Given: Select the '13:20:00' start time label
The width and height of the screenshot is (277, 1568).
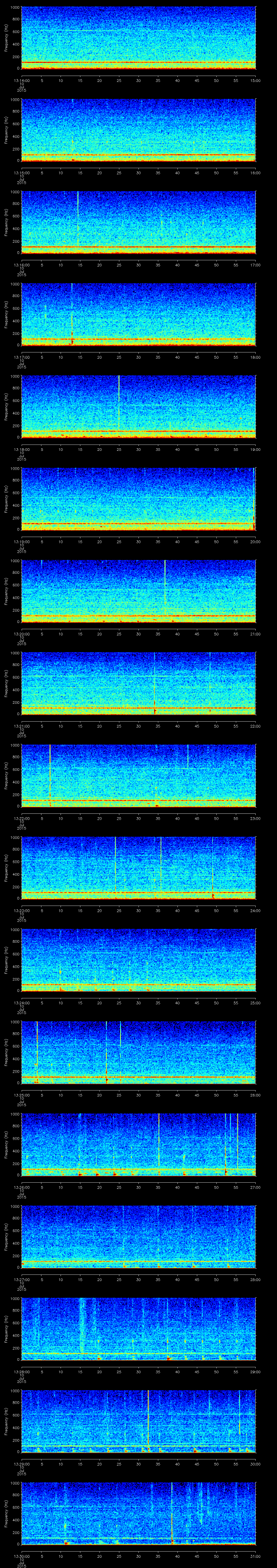Looking at the screenshot, I should tap(21, 634).
